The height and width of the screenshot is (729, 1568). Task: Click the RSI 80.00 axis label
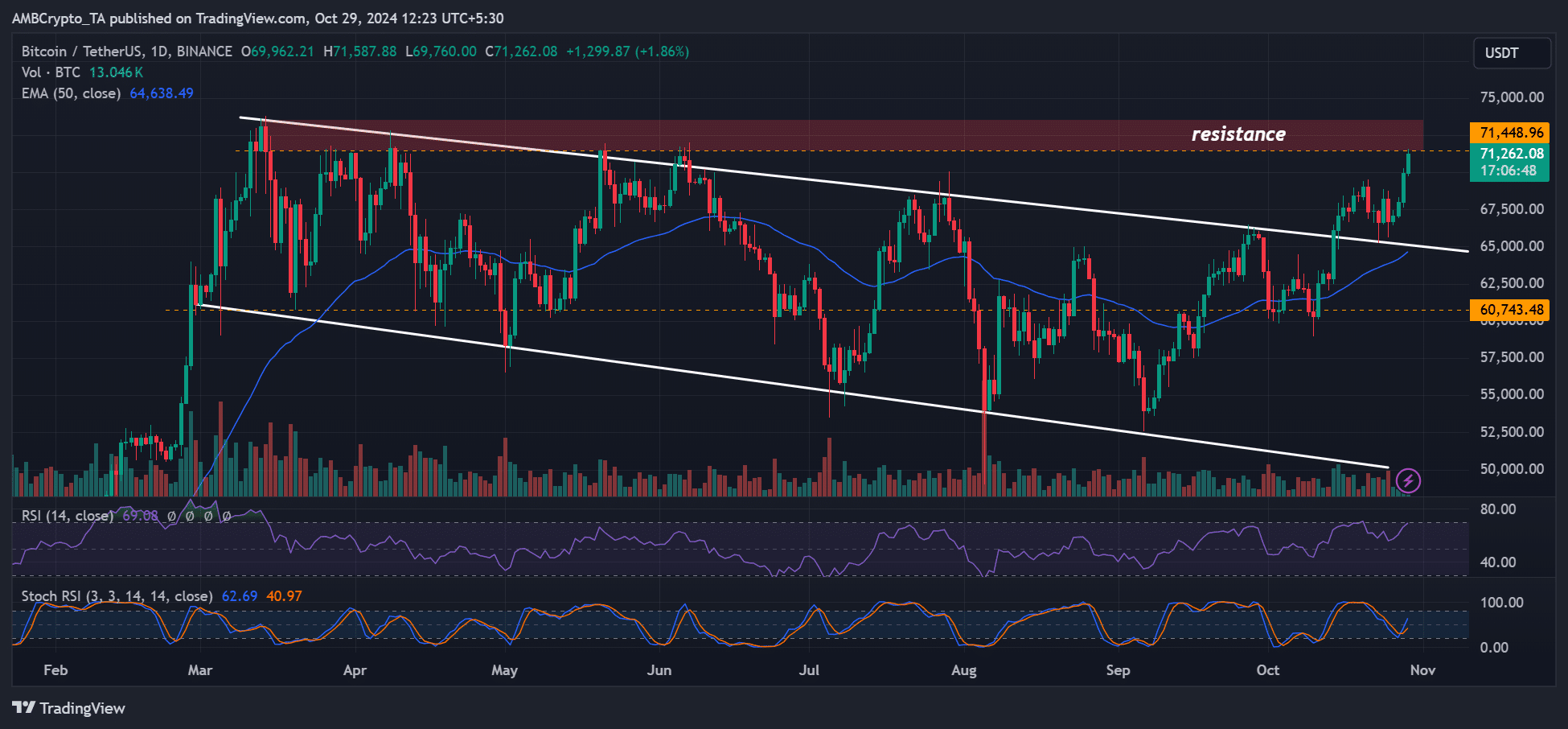click(x=1498, y=509)
